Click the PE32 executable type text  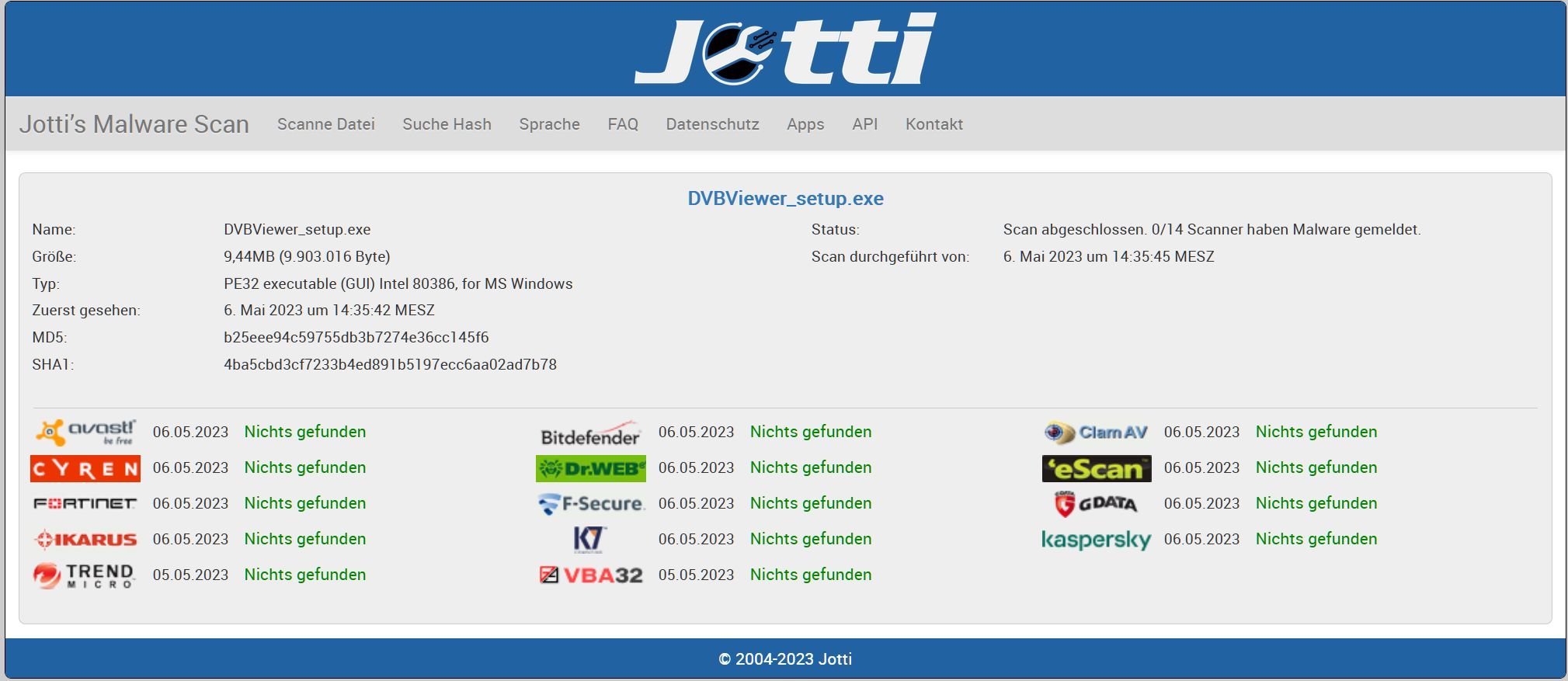(x=398, y=283)
